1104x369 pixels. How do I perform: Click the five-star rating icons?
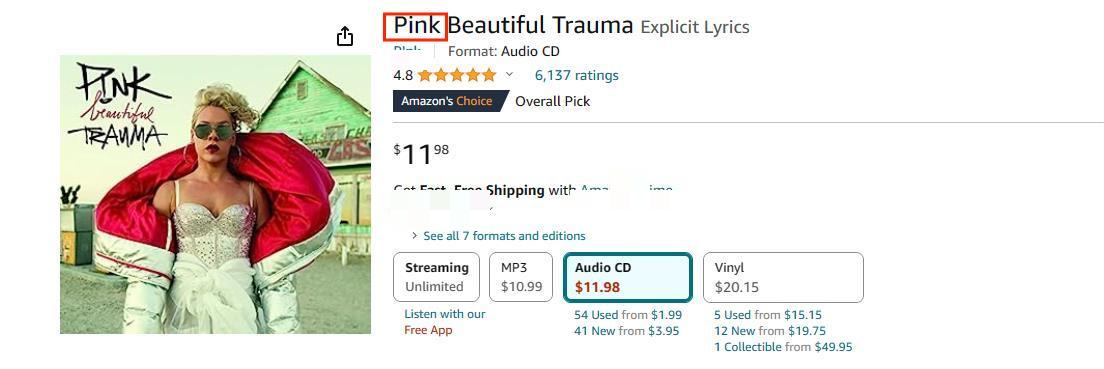click(457, 75)
